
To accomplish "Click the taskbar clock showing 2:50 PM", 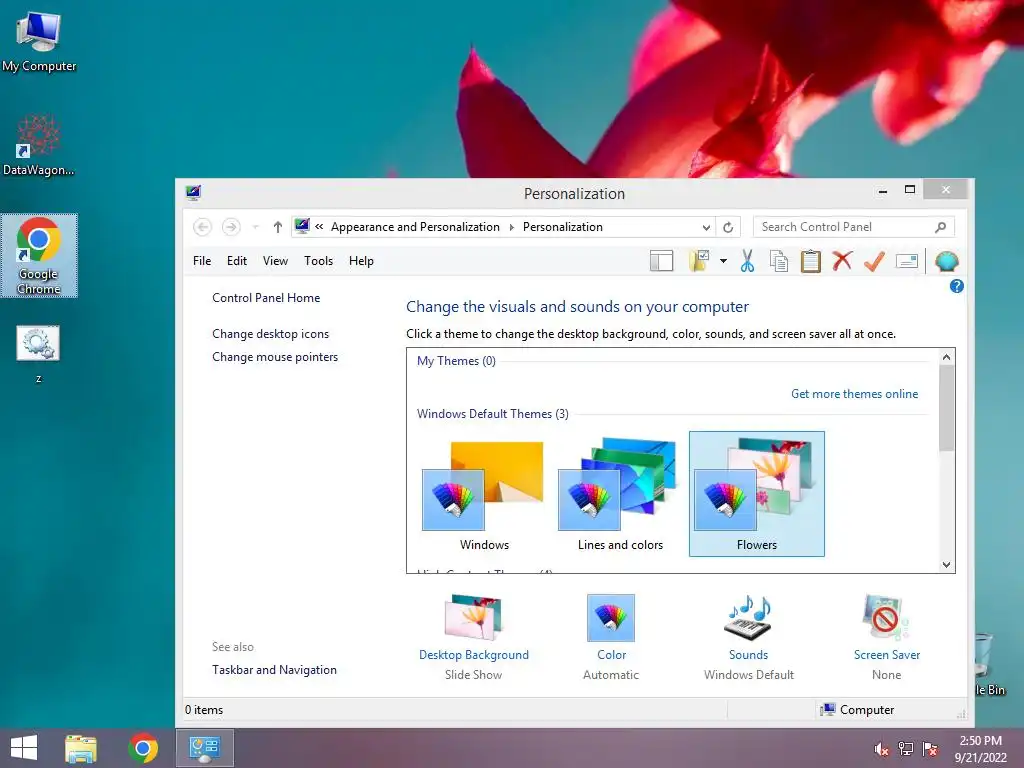I will [980, 749].
